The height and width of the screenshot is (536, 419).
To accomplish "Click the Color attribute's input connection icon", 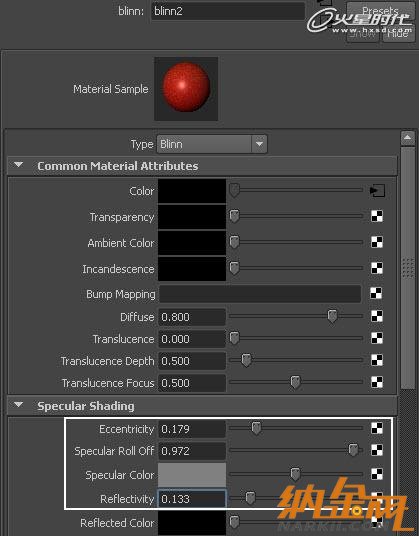I will pos(377,190).
